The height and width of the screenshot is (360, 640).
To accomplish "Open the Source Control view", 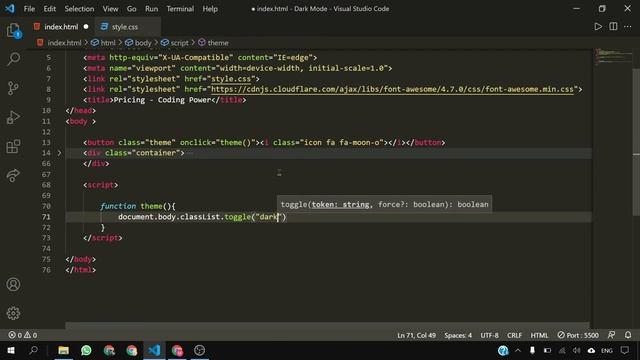I will (13, 88).
